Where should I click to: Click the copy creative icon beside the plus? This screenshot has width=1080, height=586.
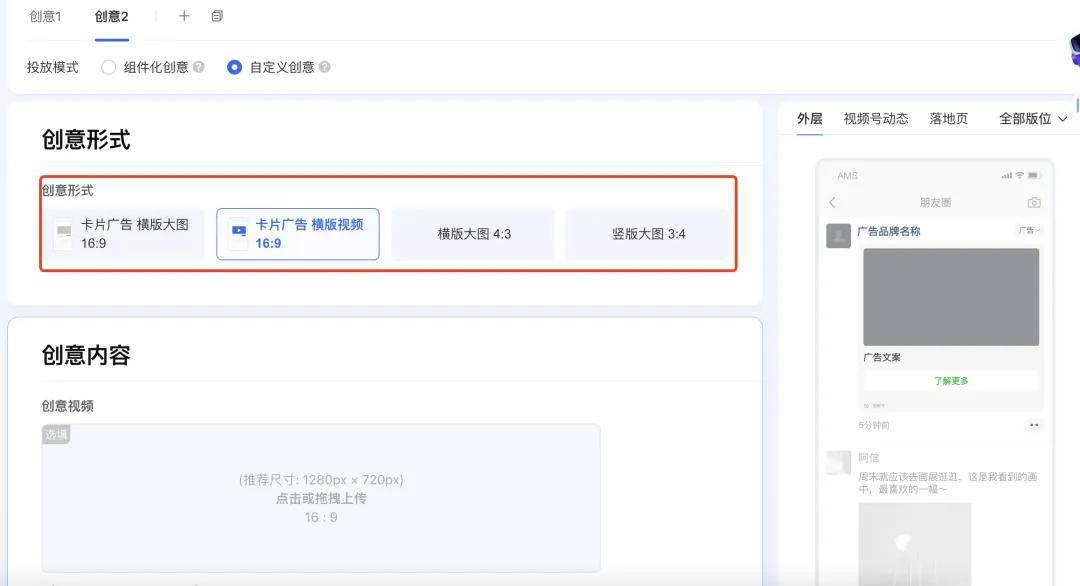(x=217, y=16)
